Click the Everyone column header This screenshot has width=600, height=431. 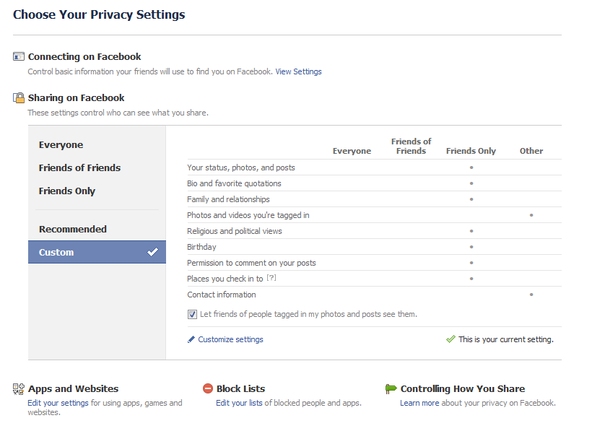tap(352, 151)
